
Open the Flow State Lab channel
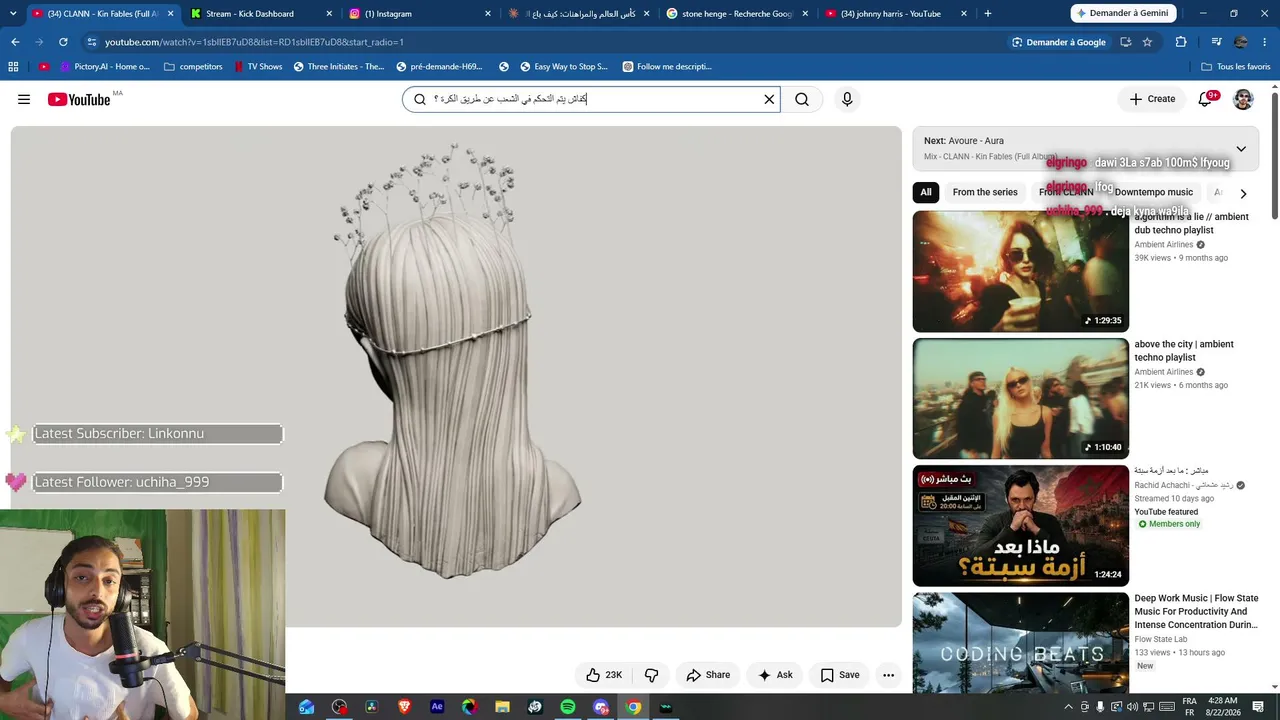[x=1161, y=639]
